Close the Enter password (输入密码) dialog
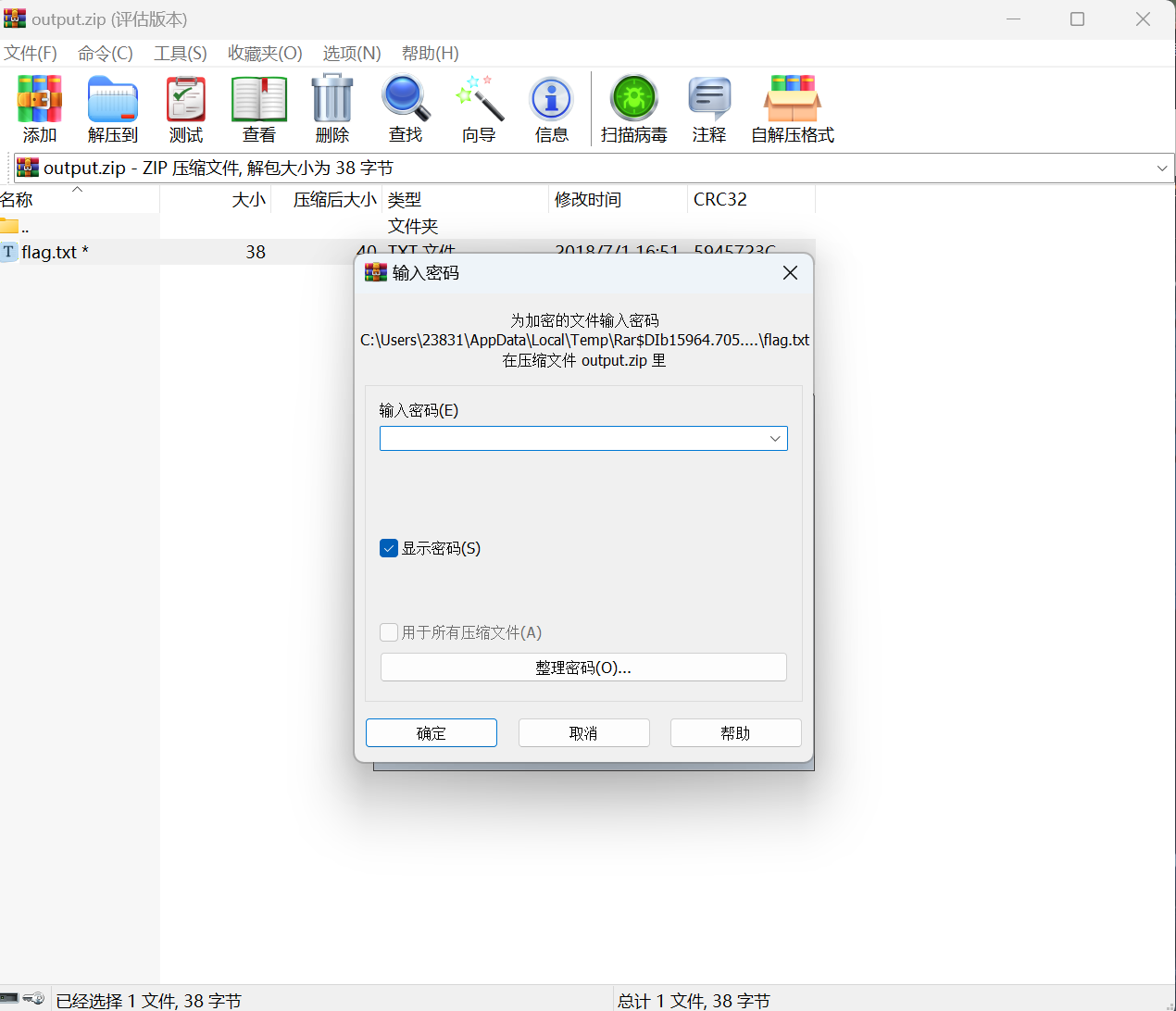The width and height of the screenshot is (1176, 1011). (790, 272)
